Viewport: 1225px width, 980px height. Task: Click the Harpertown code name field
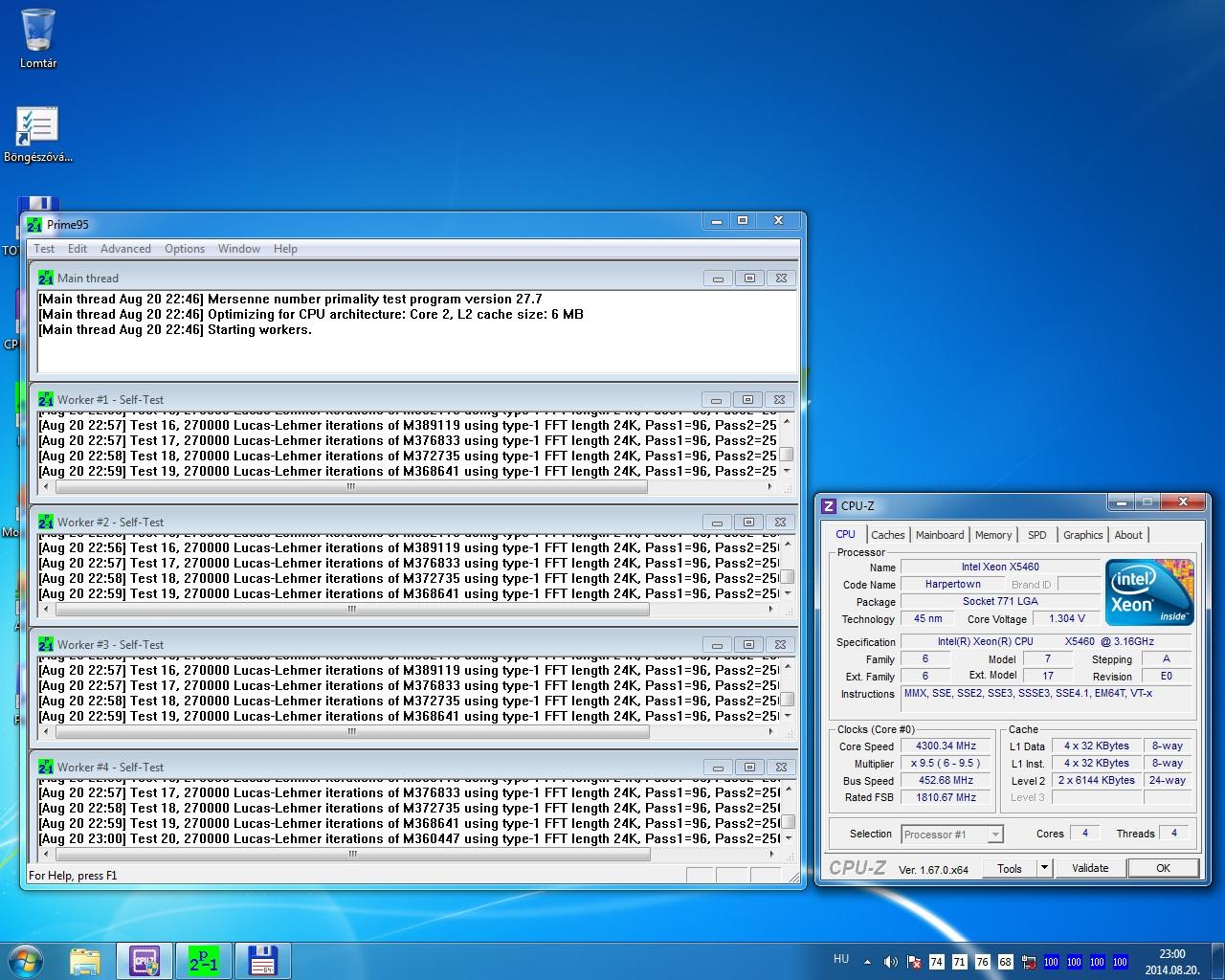click(952, 584)
